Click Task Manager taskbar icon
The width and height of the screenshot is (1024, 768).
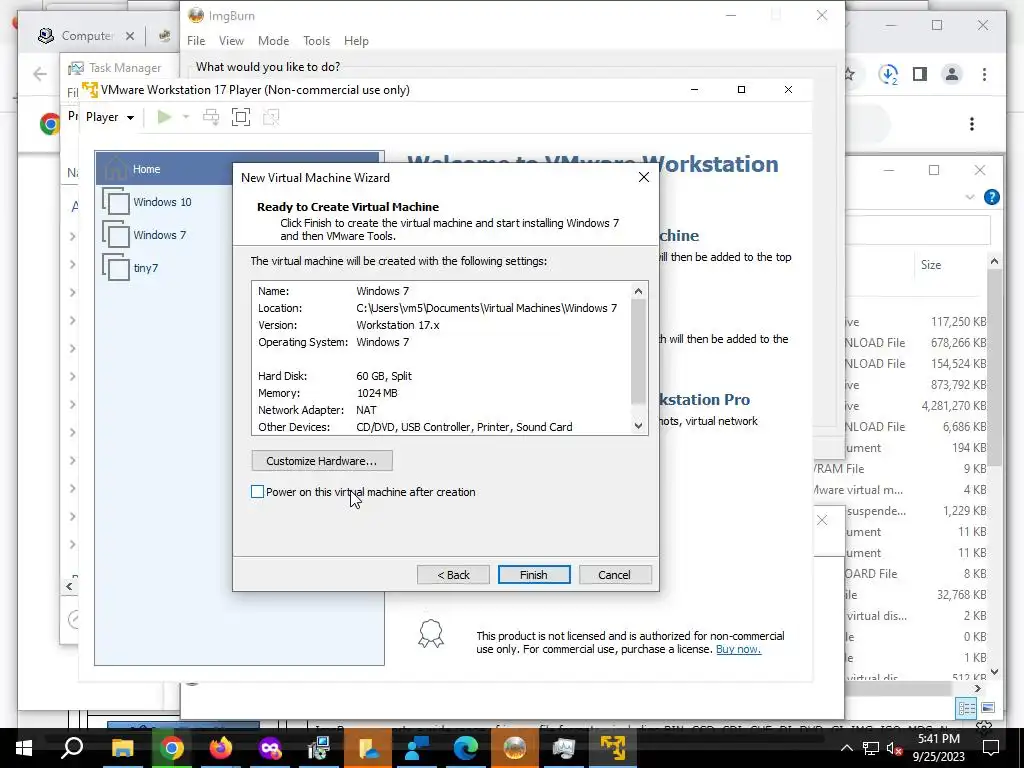pos(564,748)
